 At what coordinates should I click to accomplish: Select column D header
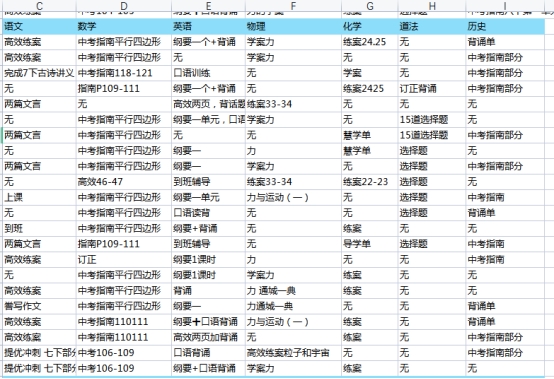point(124,6)
